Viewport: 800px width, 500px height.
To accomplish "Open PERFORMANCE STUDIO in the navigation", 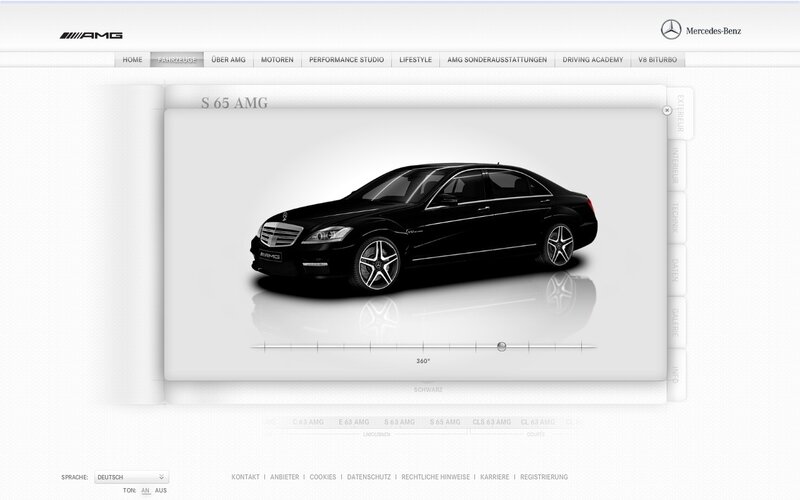I will tap(346, 60).
